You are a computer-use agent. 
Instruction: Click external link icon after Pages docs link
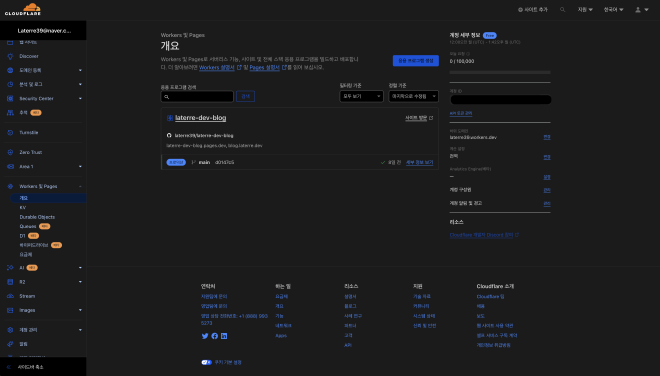tap(285, 67)
